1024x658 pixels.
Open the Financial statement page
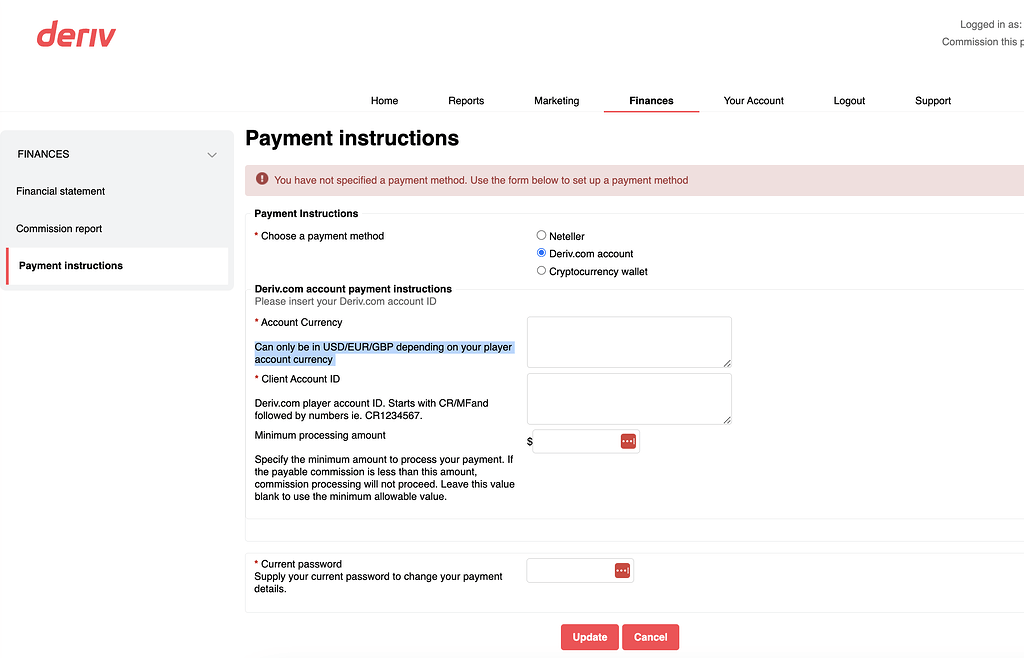61,191
